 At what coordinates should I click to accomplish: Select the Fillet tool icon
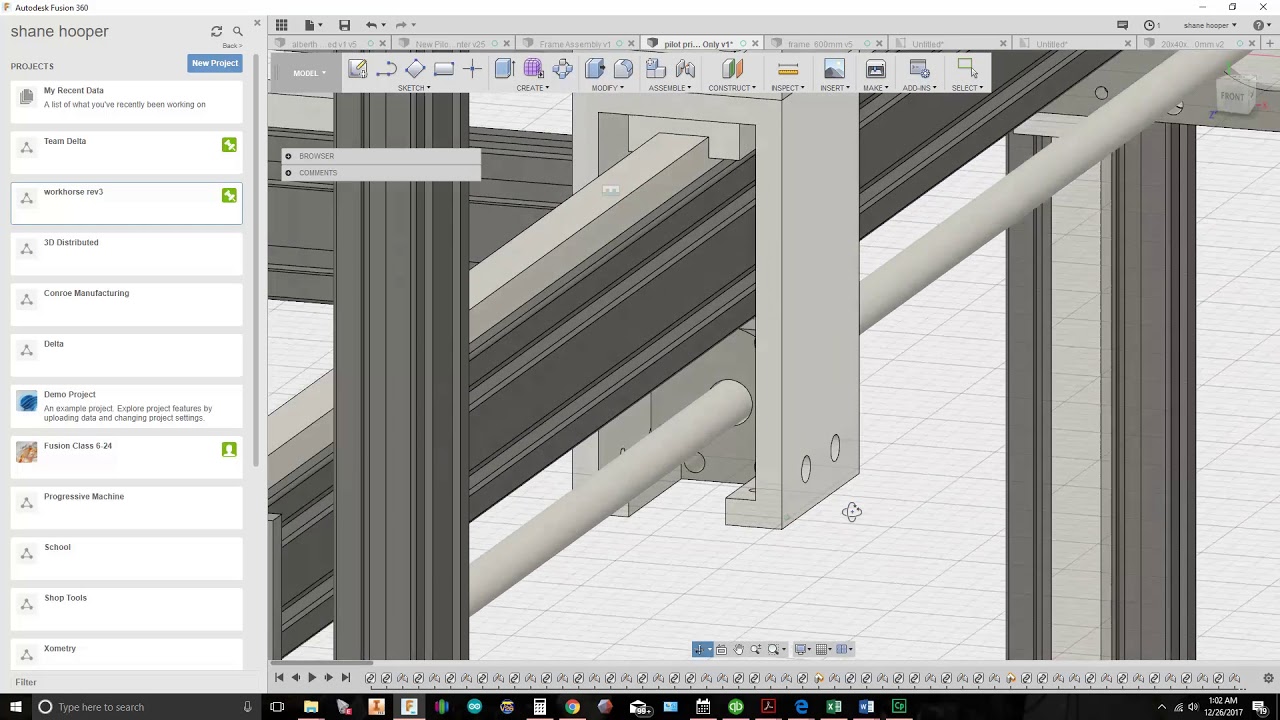[623, 69]
